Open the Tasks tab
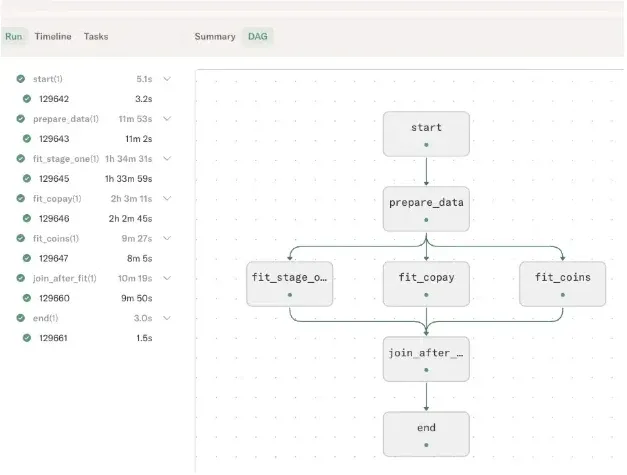The width and height of the screenshot is (627, 475). coord(96,36)
